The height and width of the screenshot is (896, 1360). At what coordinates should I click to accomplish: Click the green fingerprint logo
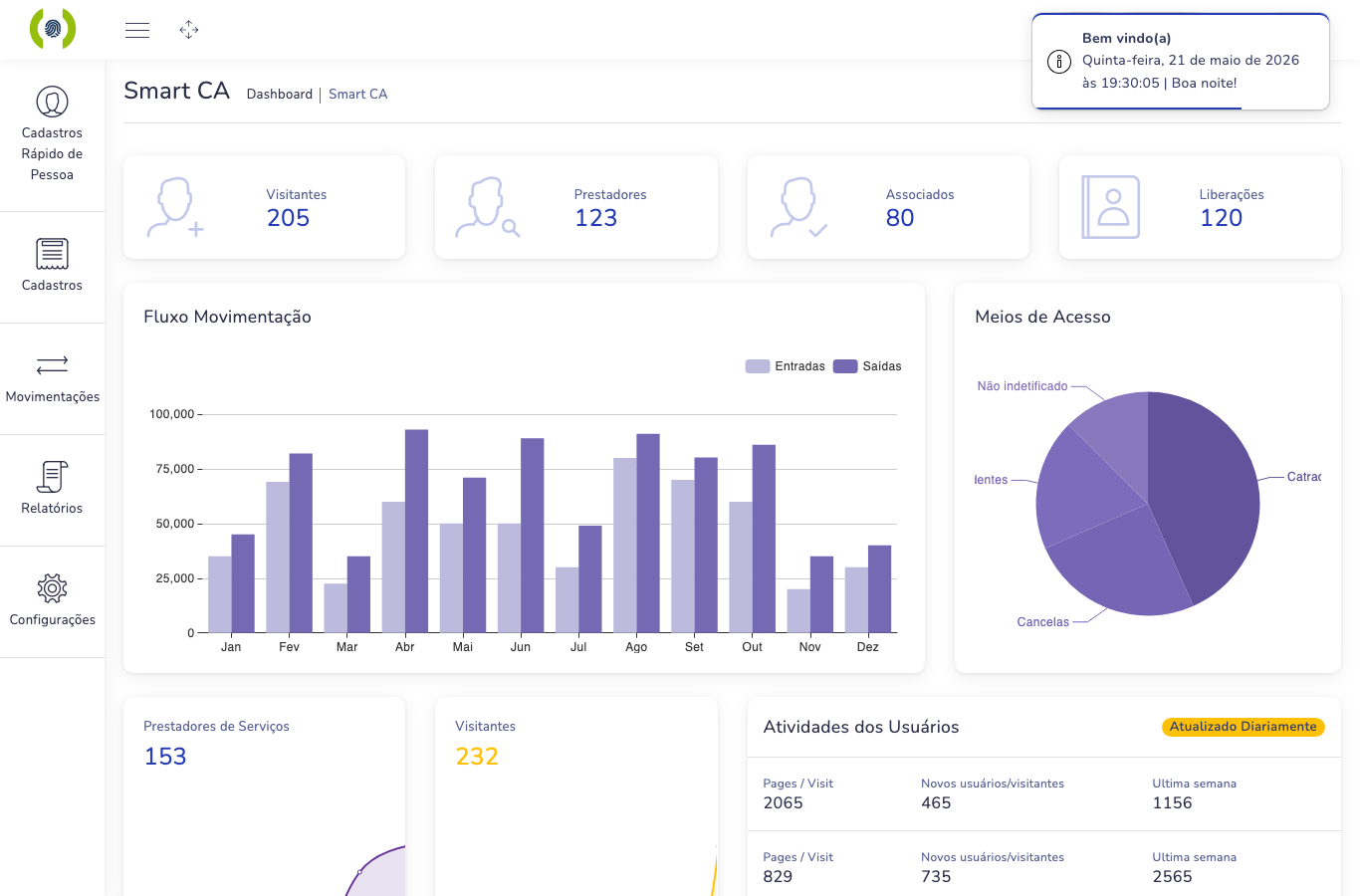tap(53, 29)
